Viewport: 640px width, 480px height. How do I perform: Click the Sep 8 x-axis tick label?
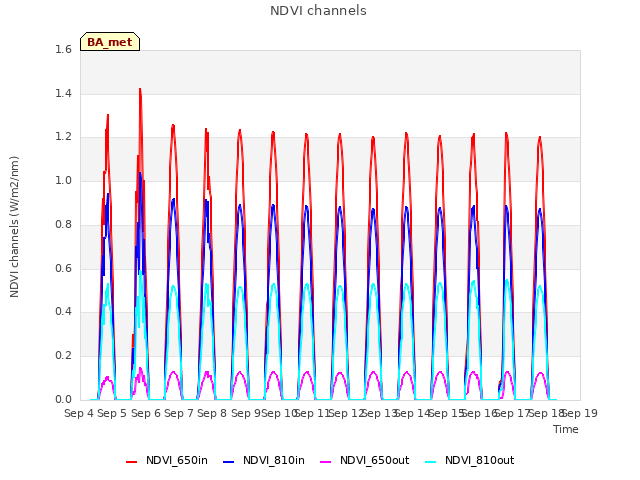tap(212, 413)
